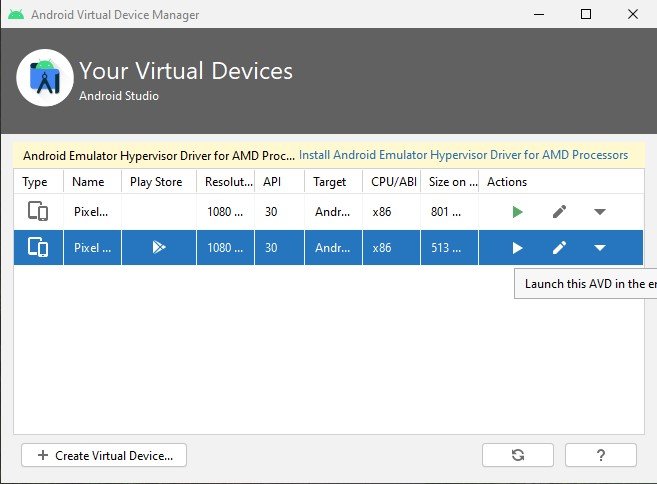Click the Actions column header

pyautogui.click(x=561, y=182)
